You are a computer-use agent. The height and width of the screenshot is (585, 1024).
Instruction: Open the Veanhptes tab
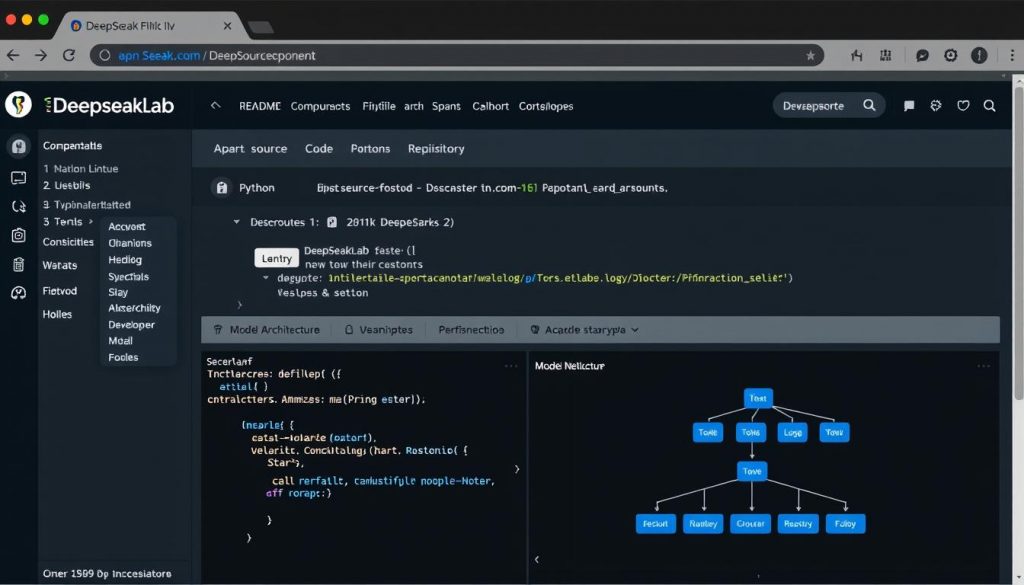(379, 330)
